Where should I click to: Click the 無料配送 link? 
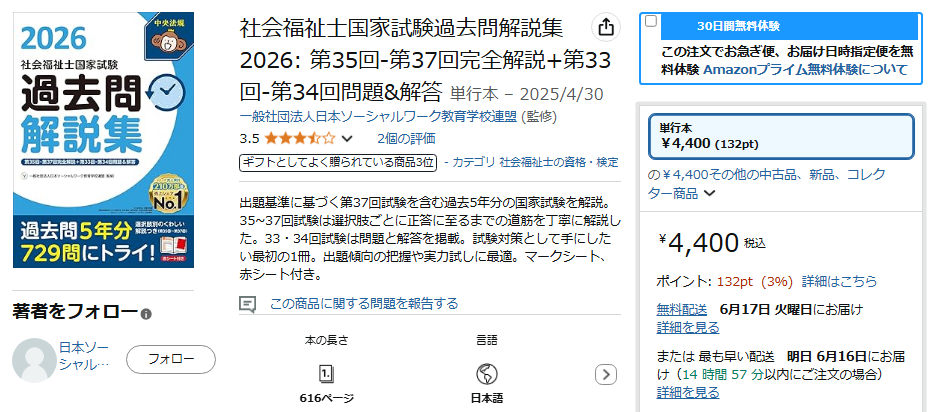coord(682,309)
